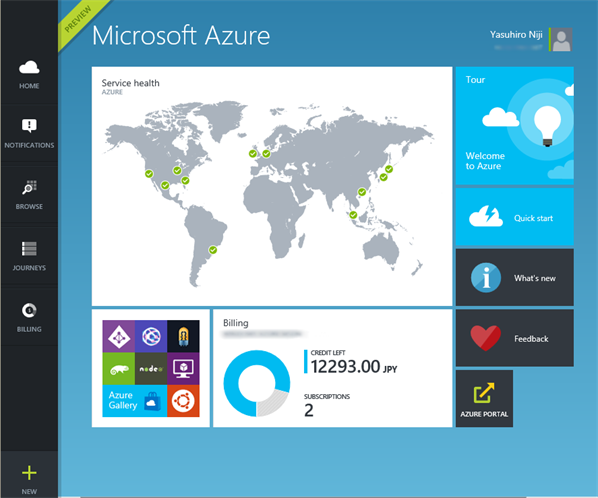Click the Azure Gallery shopping bag icon

(153, 402)
